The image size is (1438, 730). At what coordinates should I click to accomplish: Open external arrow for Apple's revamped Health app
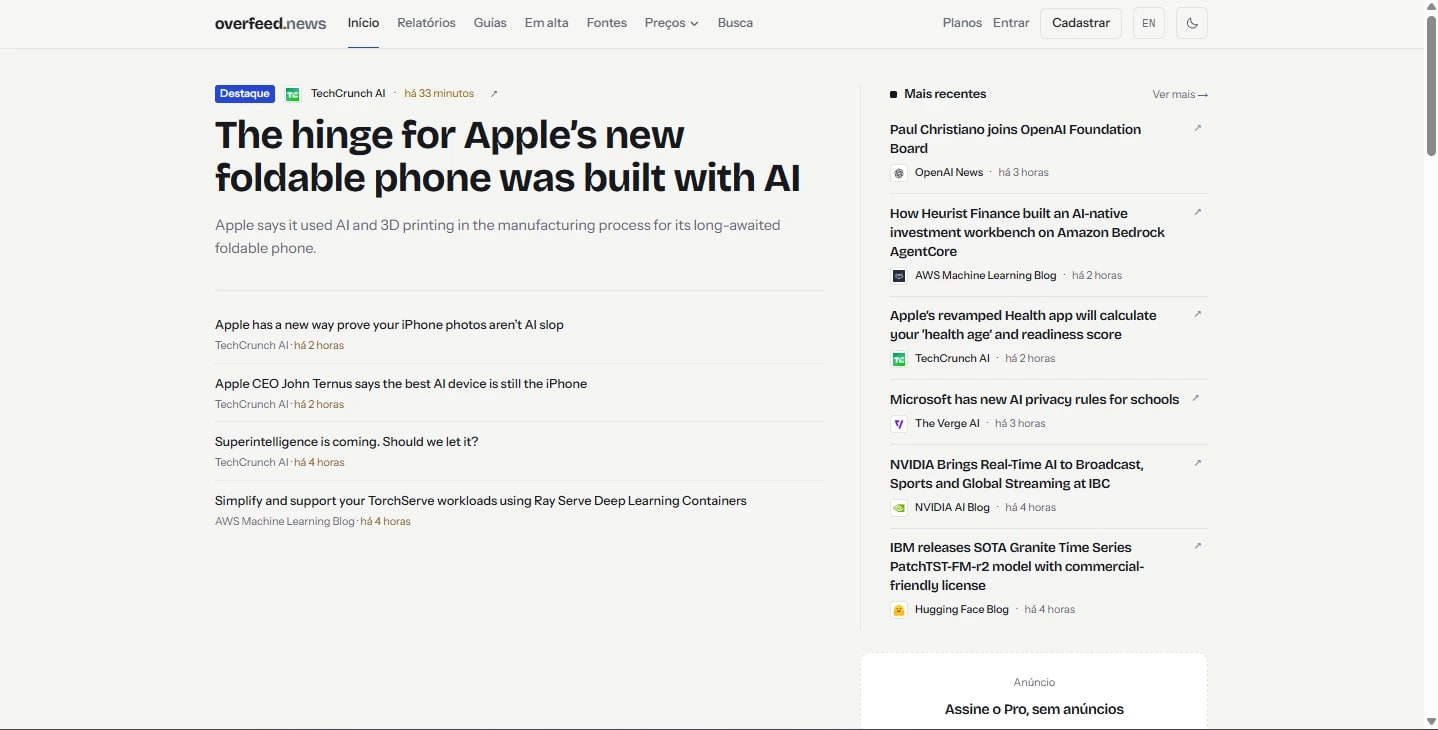point(1198,314)
